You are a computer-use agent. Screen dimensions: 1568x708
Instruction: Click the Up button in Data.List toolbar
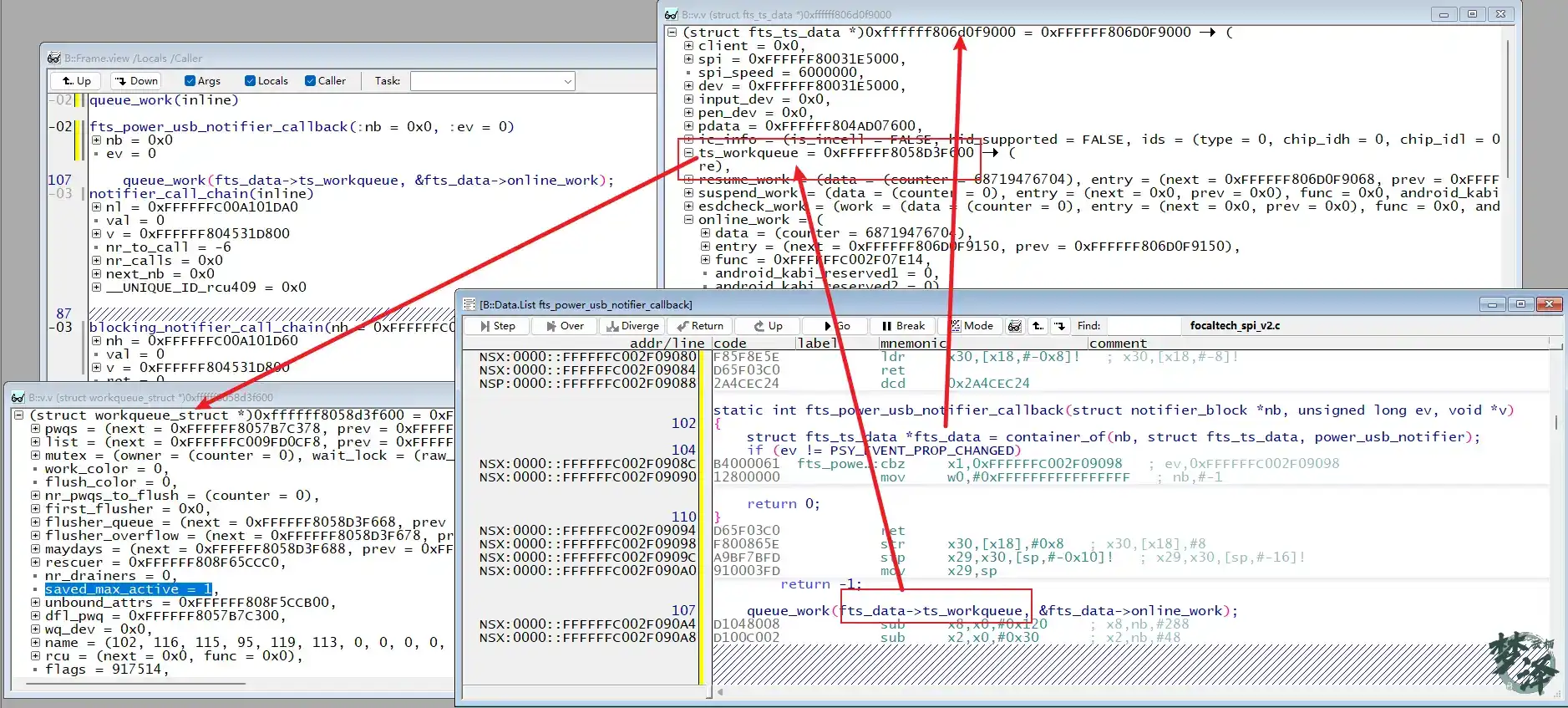pyautogui.click(x=768, y=326)
